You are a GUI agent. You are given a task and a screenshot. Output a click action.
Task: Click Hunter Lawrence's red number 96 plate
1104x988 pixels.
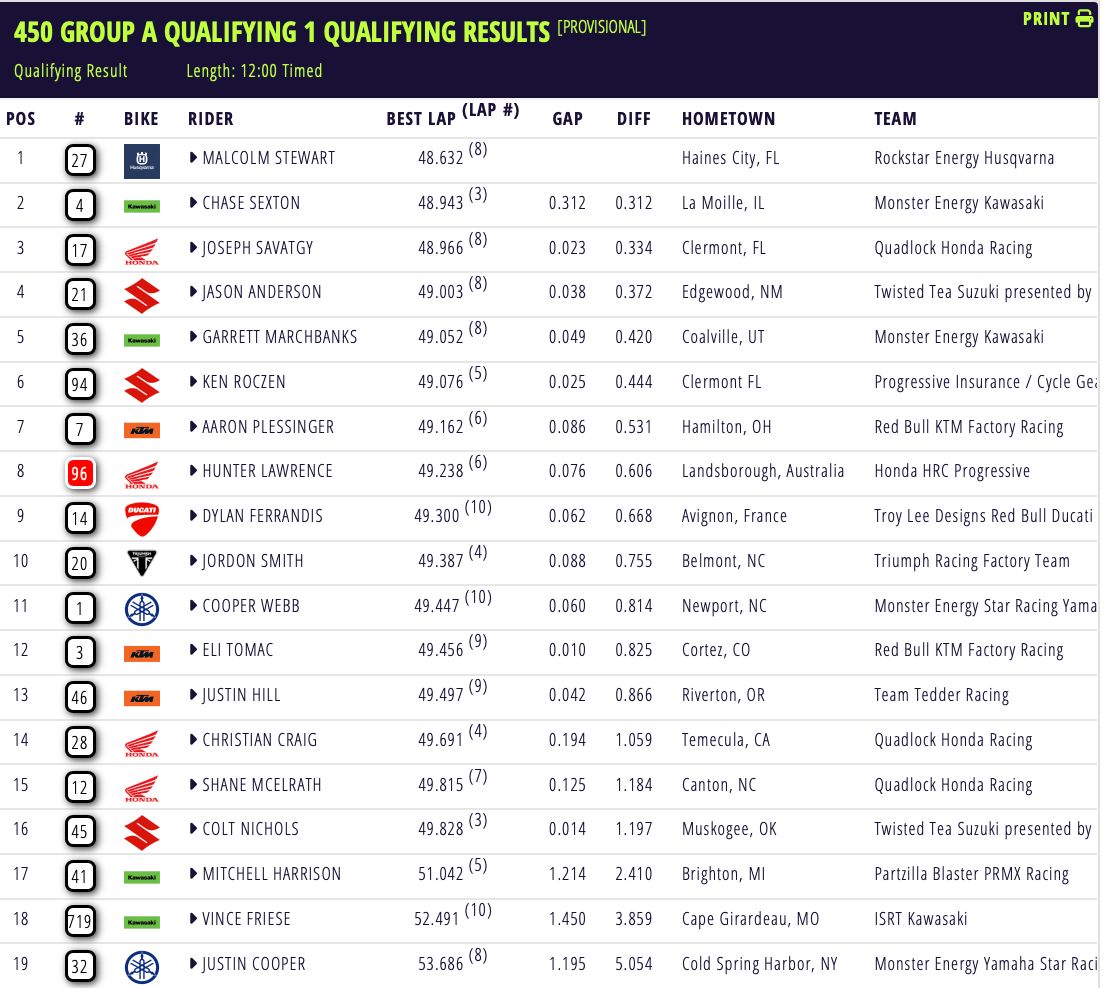coord(79,474)
